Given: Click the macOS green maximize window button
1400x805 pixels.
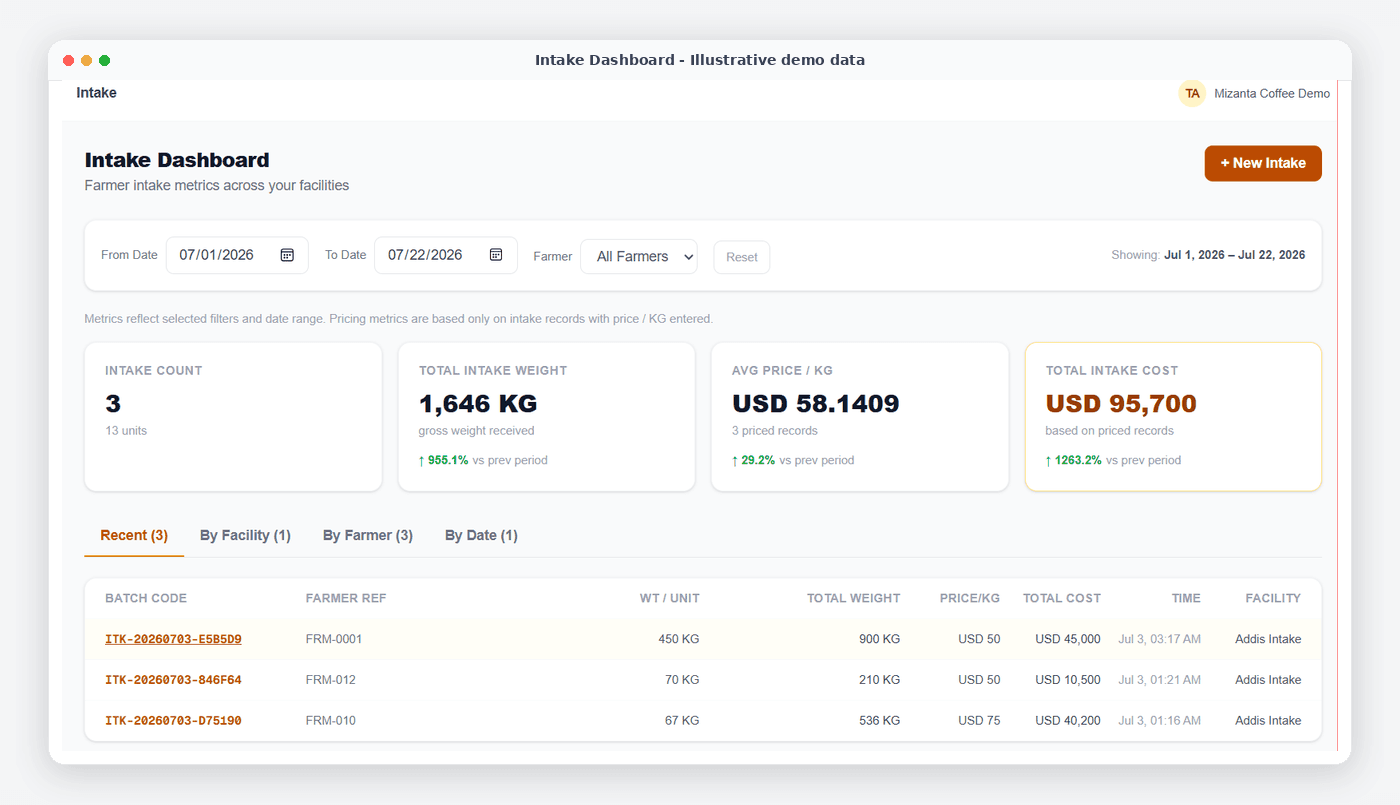Looking at the screenshot, I should click(x=105, y=61).
